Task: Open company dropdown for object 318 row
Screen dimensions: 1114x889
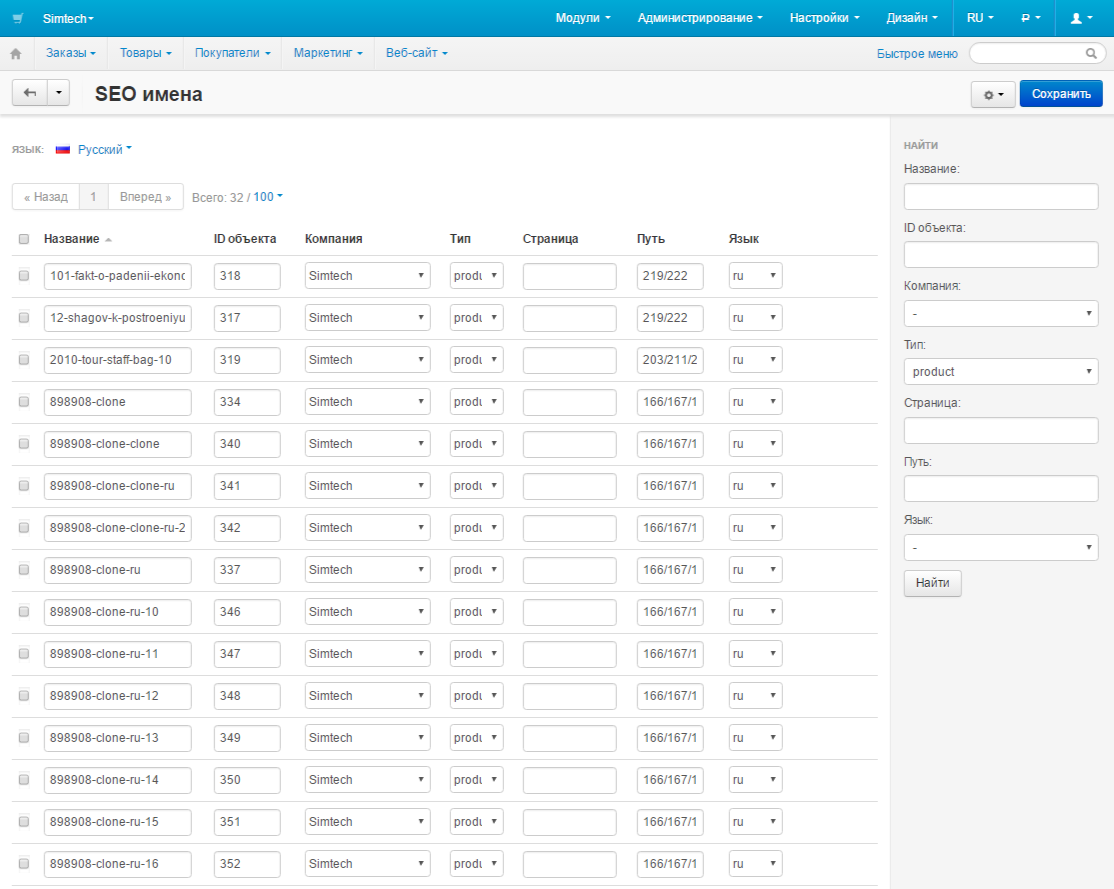Action: [367, 276]
